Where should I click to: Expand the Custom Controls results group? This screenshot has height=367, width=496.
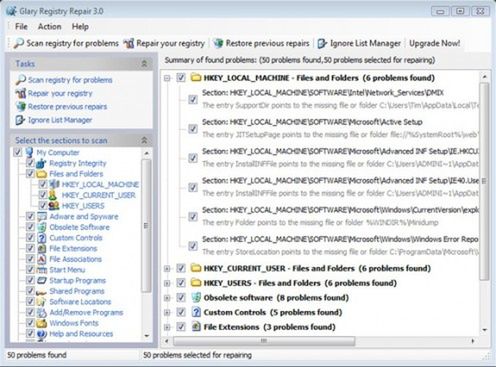point(167,312)
